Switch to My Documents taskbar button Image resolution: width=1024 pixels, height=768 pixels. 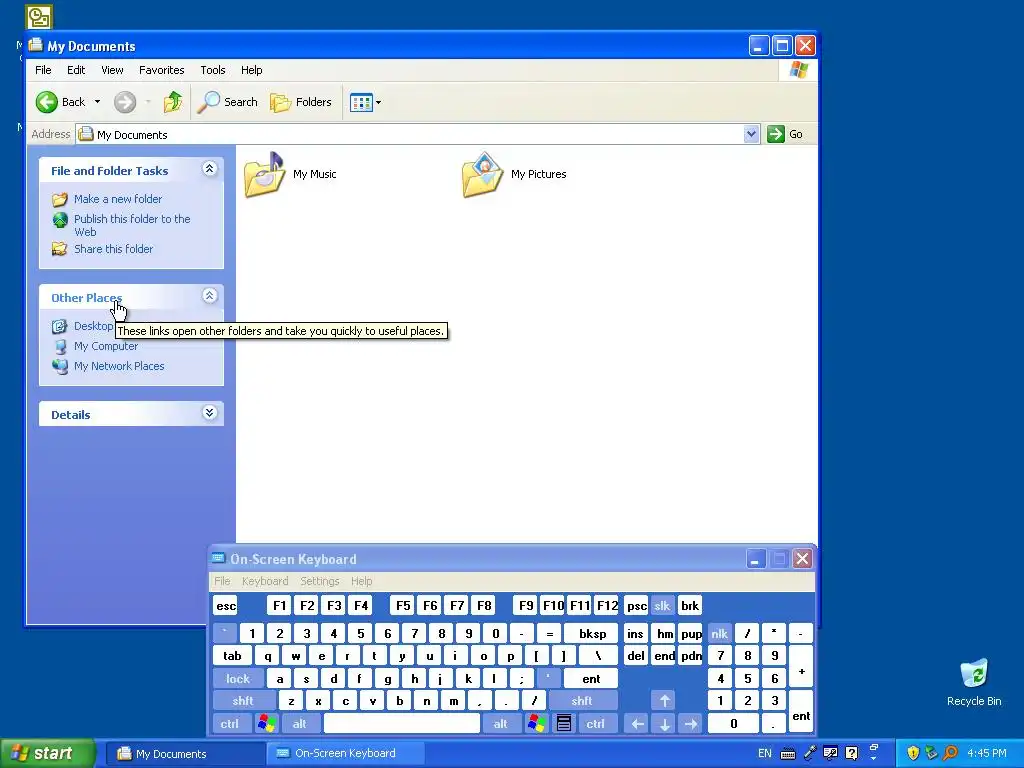tap(185, 754)
